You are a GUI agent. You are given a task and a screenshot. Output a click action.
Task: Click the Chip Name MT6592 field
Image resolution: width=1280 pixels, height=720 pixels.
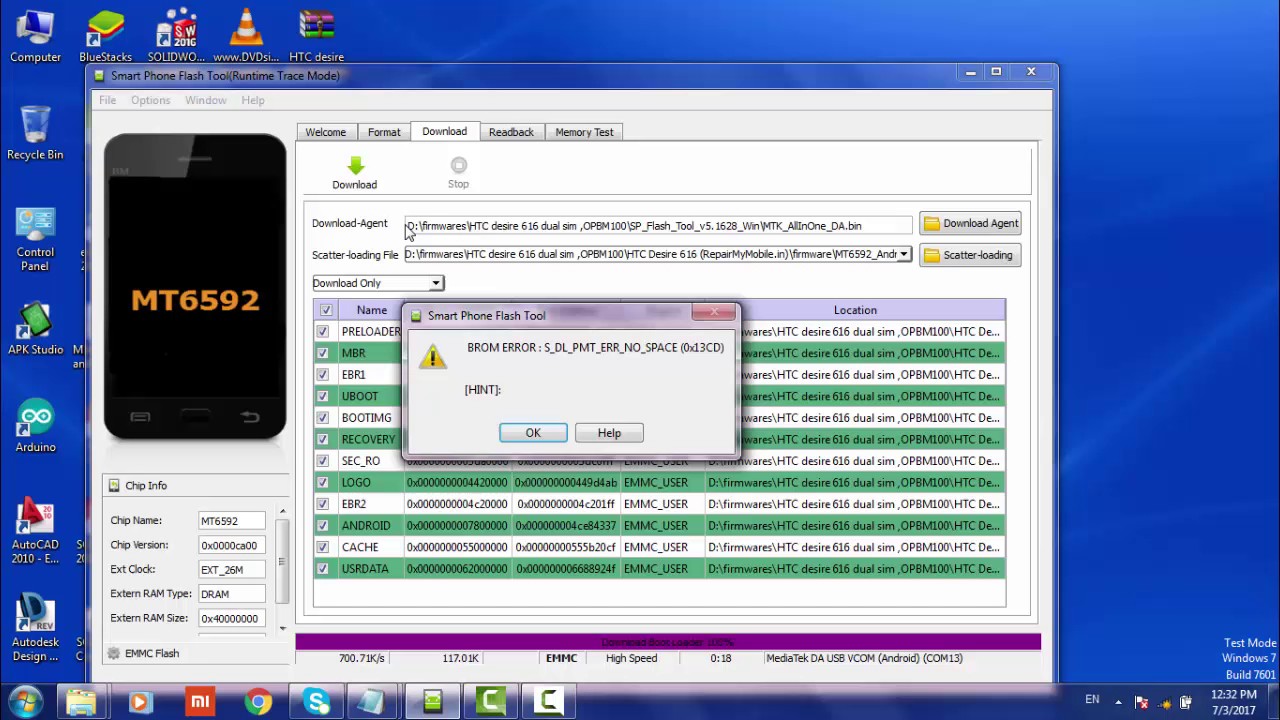[232, 521]
